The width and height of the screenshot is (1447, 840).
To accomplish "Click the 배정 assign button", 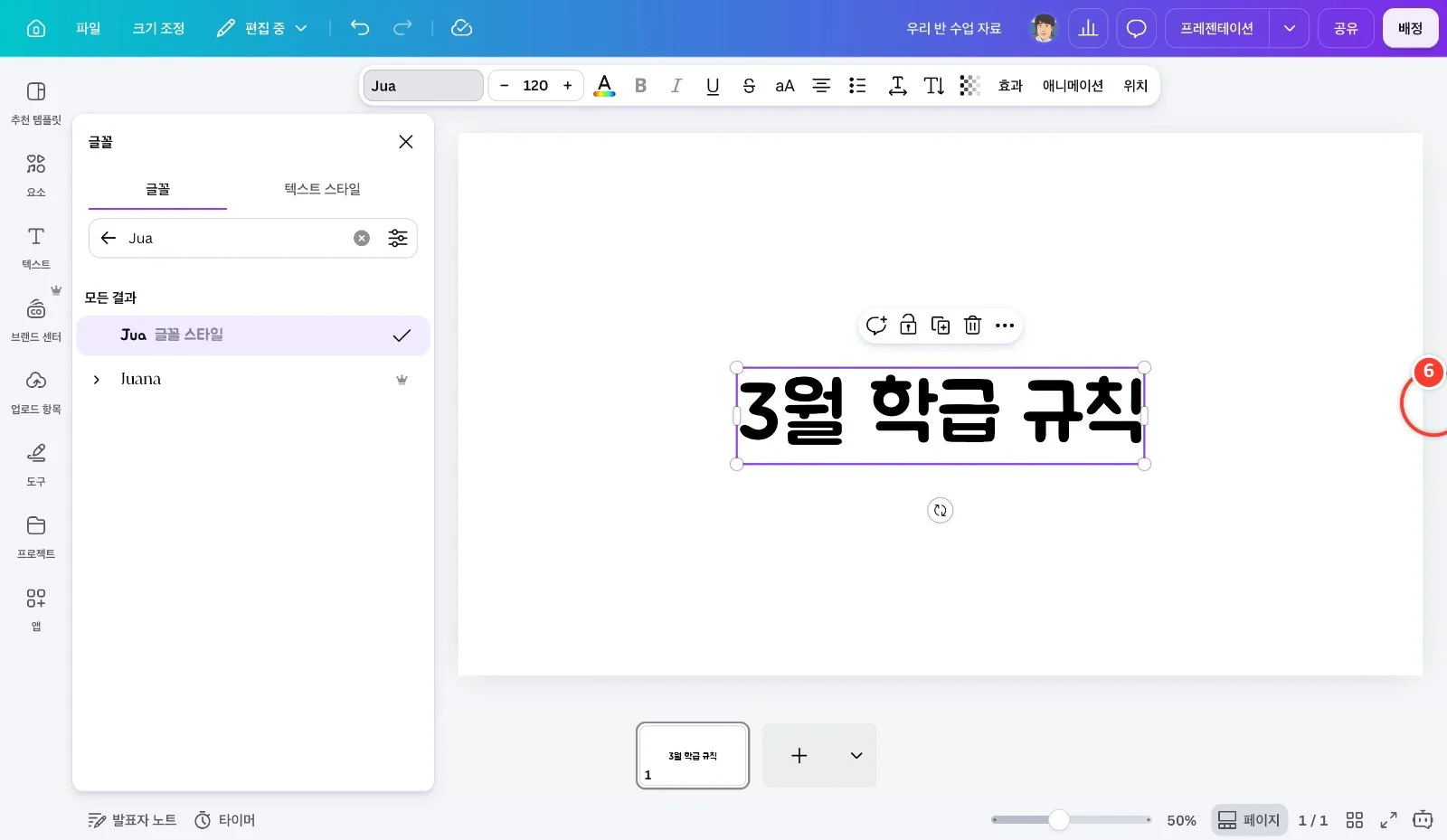I will (x=1410, y=28).
